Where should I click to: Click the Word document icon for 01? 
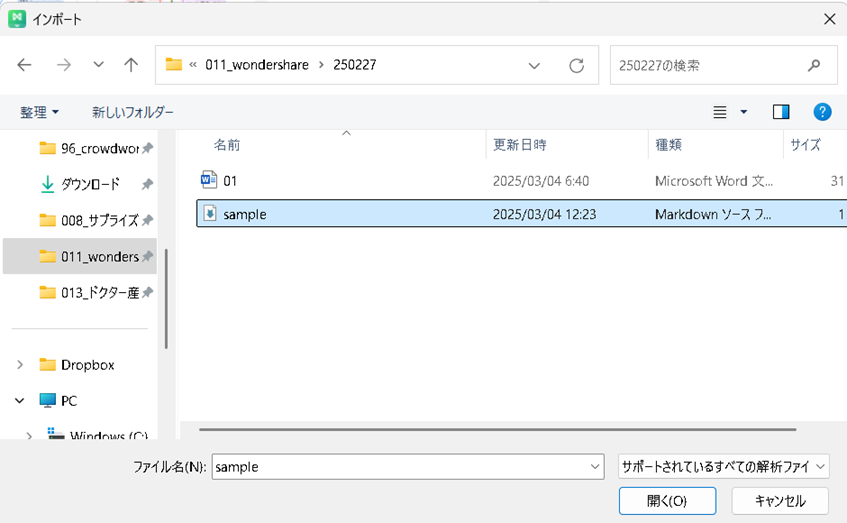click(209, 180)
